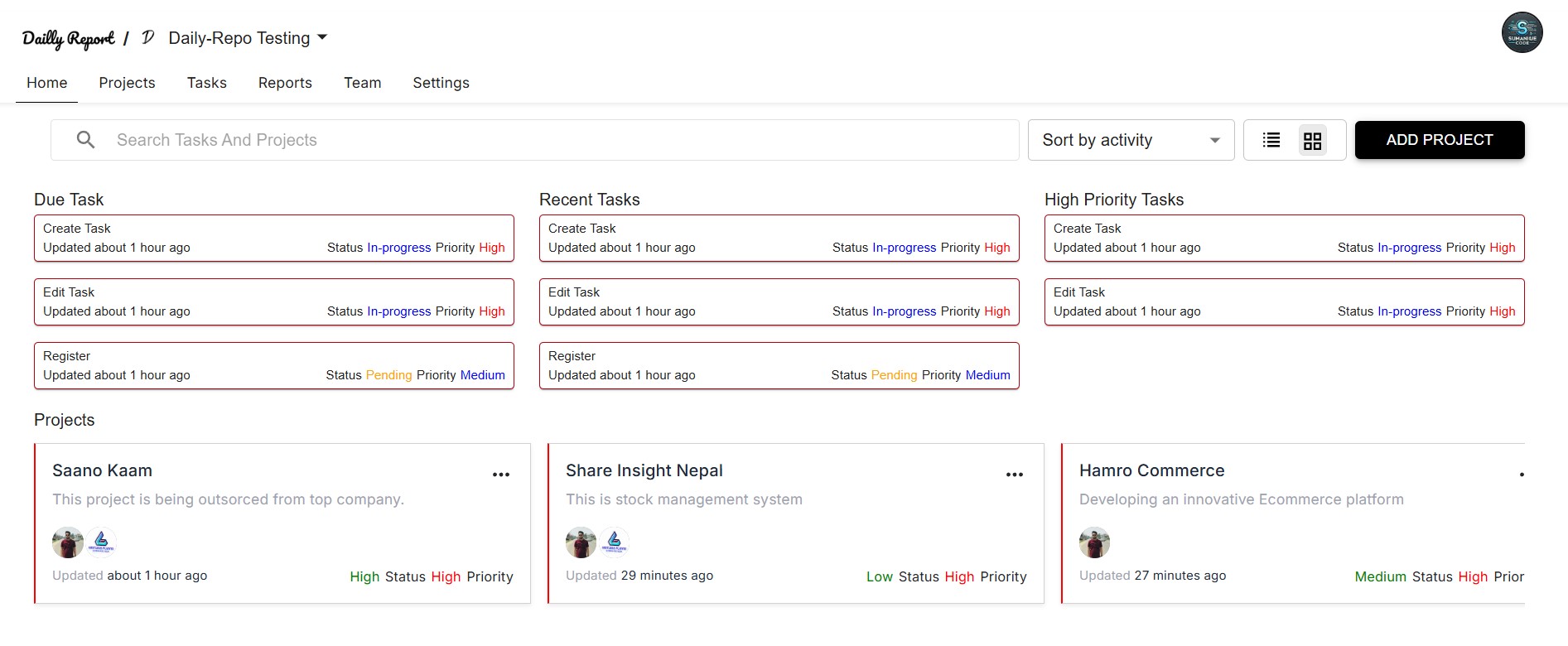The image size is (1568, 646).
Task: Click the Dailly Report logo
Action: pos(68,39)
